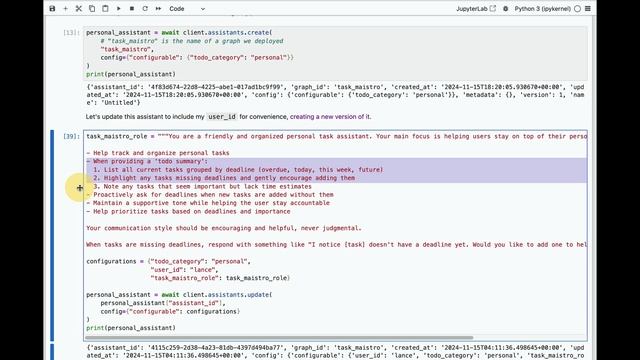The height and width of the screenshot is (360, 640).
Task: Save the notebook with the disk icon
Action: (x=52, y=9)
